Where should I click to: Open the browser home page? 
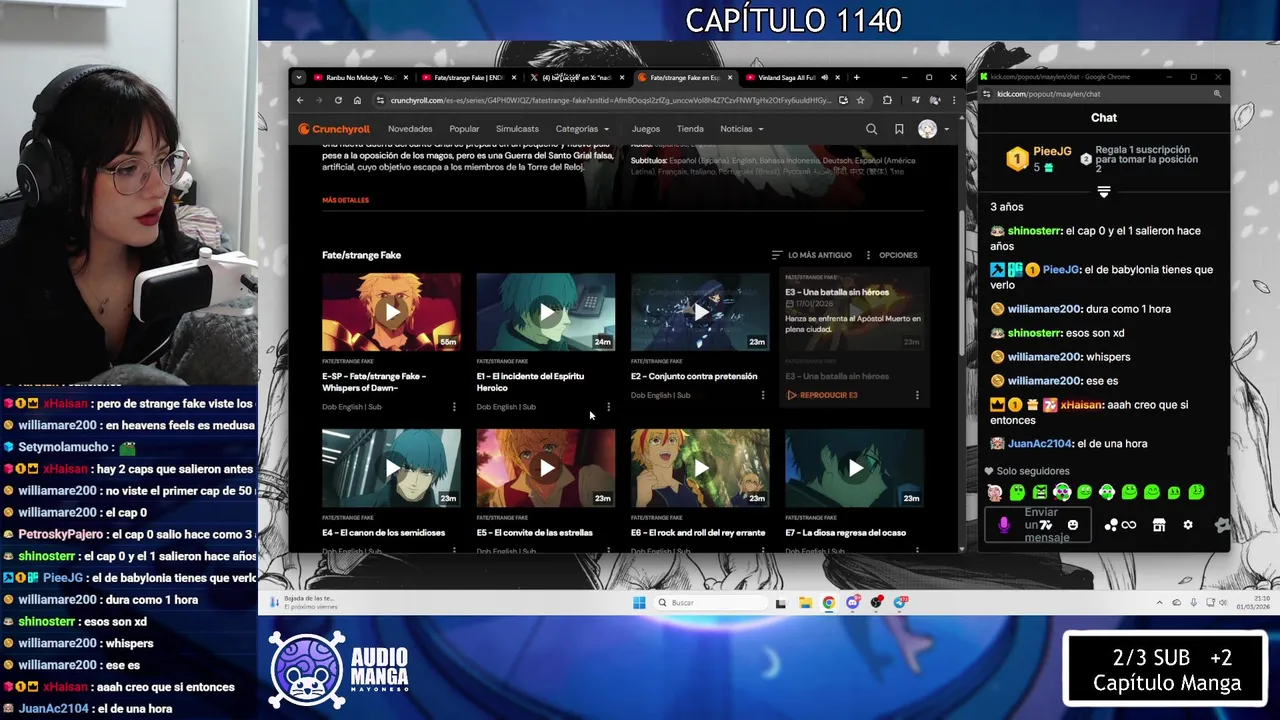click(357, 100)
